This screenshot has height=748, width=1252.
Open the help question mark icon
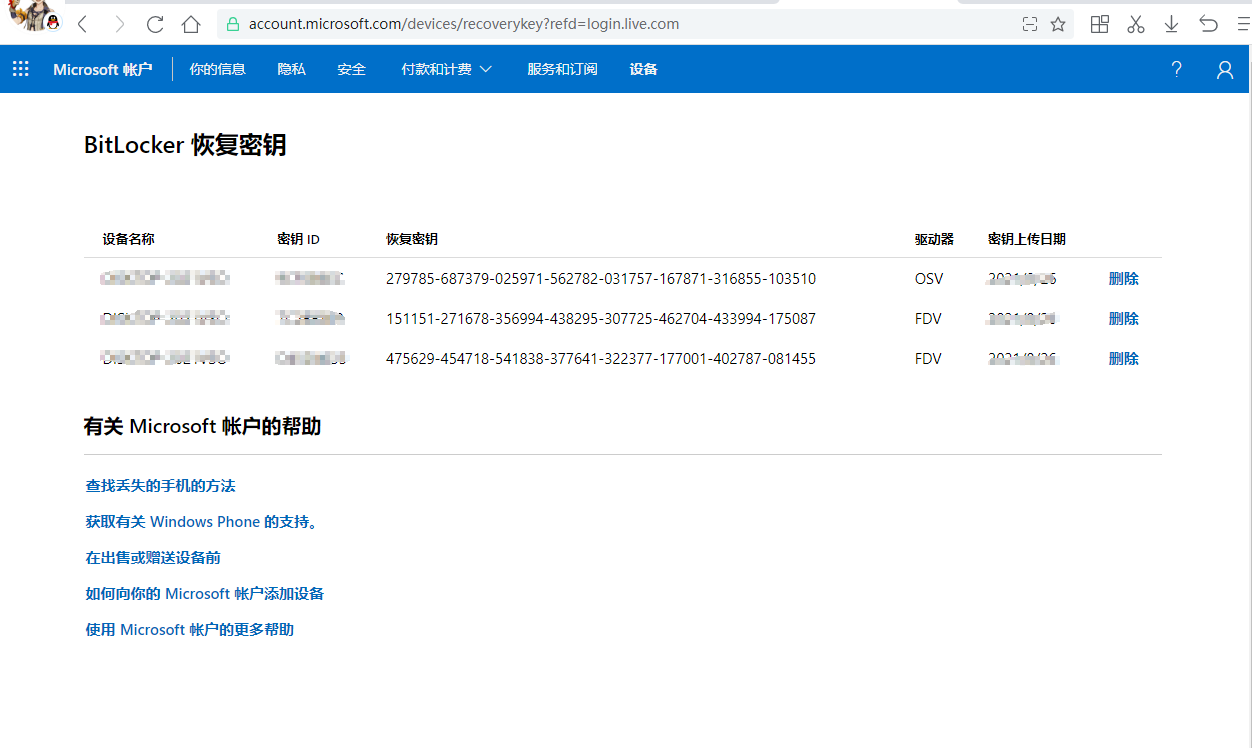(1176, 69)
